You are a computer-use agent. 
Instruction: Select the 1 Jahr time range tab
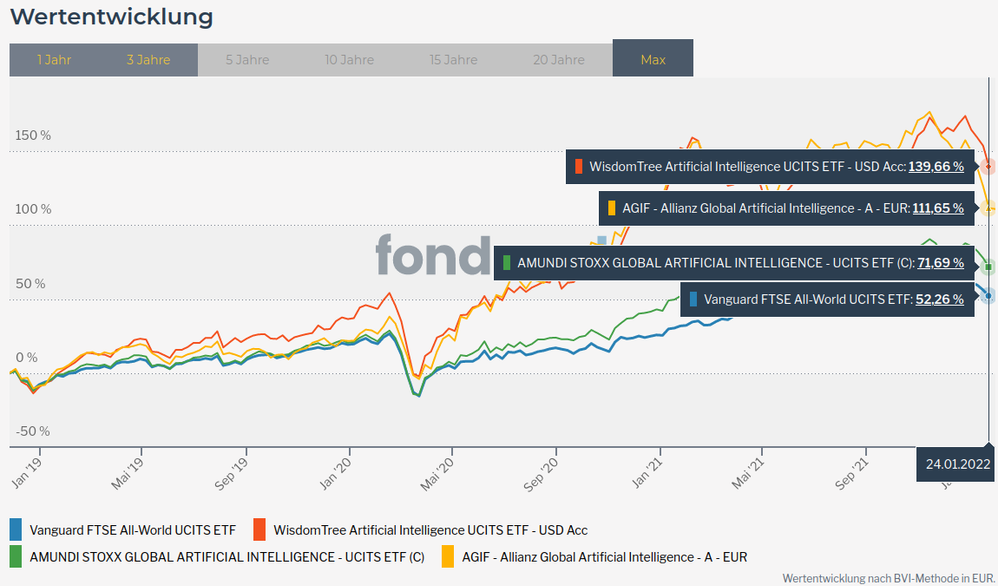(x=54, y=60)
